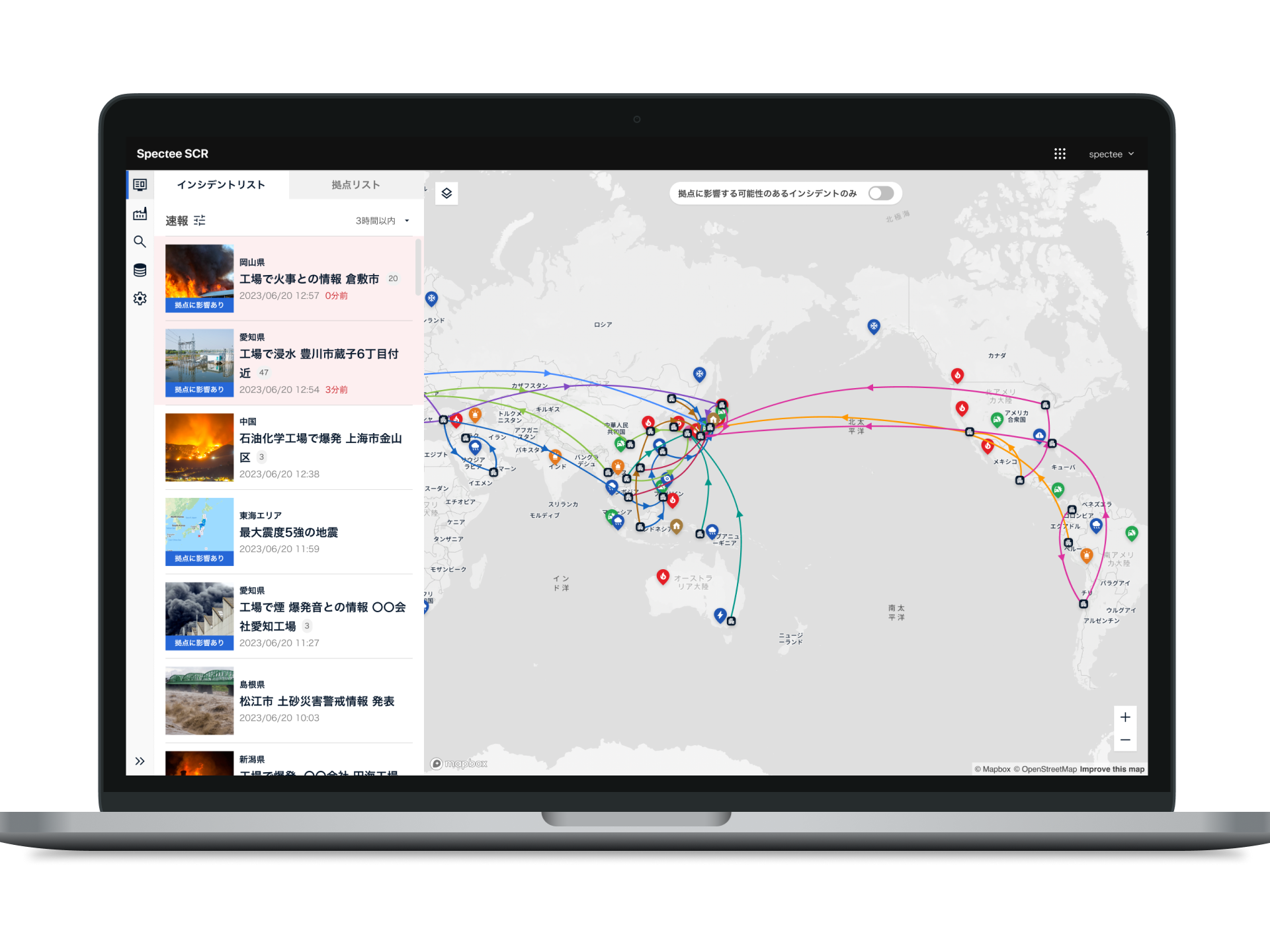The width and height of the screenshot is (1270, 952).
Task: Click the green marker over the United States
Action: [997, 420]
